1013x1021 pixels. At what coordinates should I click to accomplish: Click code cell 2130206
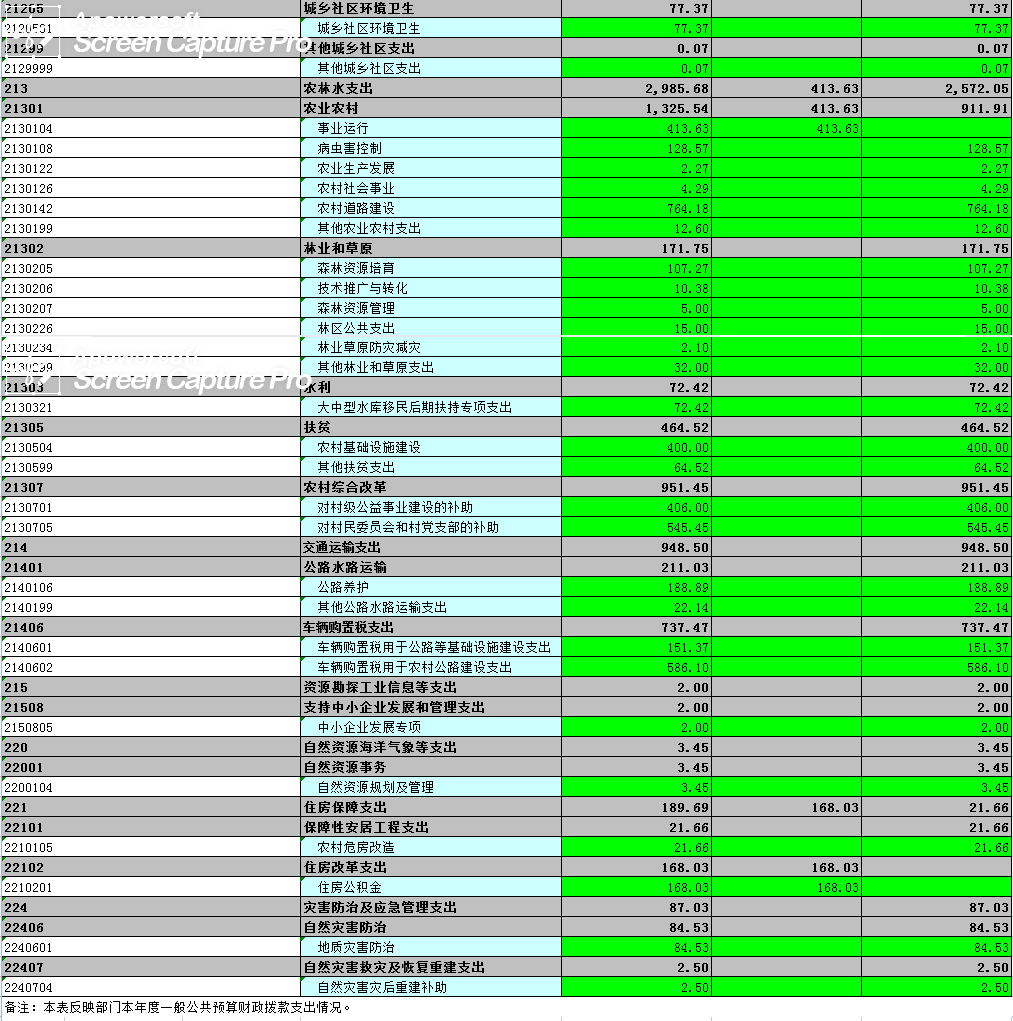pos(151,288)
